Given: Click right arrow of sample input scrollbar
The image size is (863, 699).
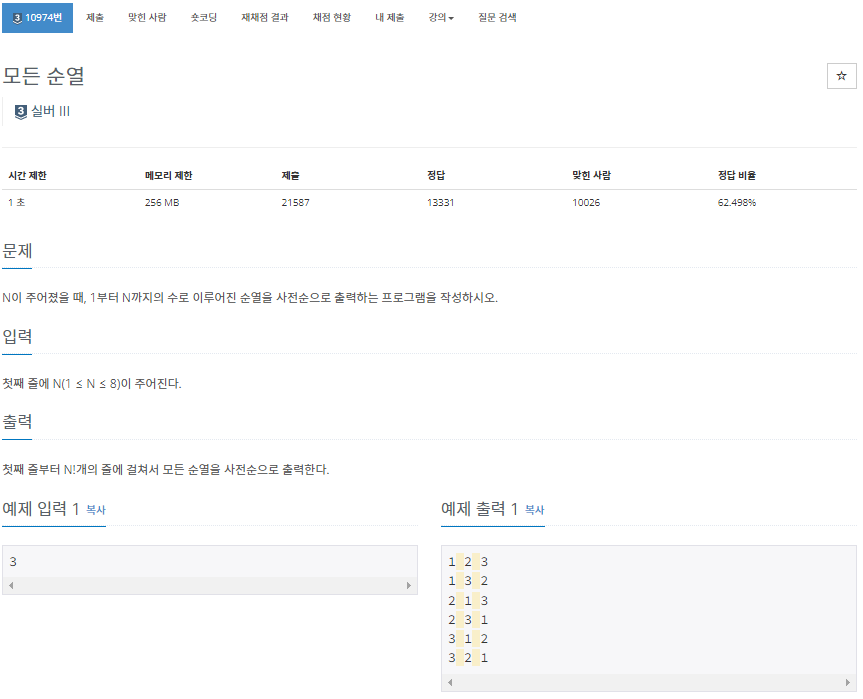Looking at the screenshot, I should coord(408,586).
